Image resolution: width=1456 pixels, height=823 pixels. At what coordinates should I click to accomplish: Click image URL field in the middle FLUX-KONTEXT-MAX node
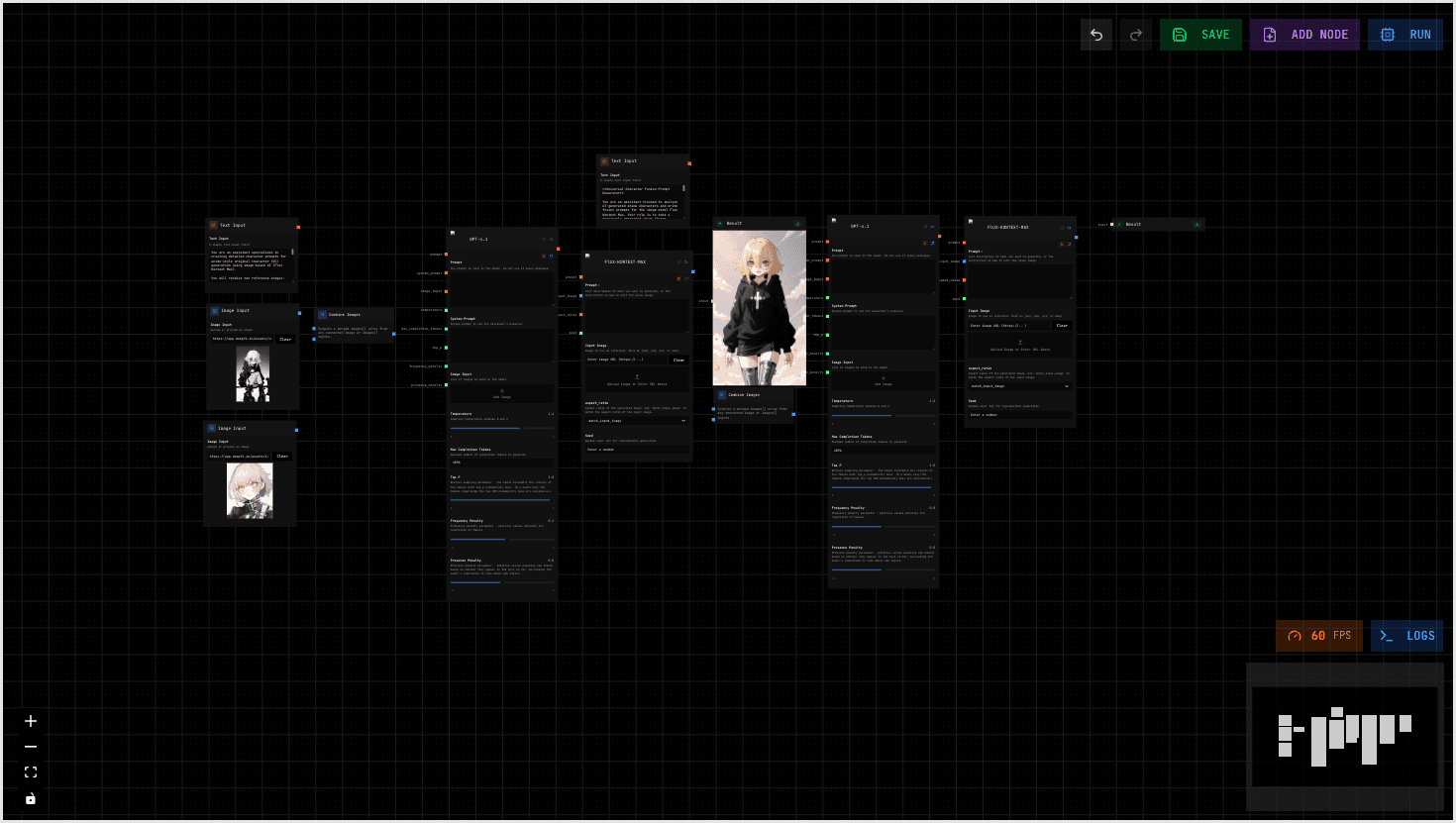pos(626,360)
